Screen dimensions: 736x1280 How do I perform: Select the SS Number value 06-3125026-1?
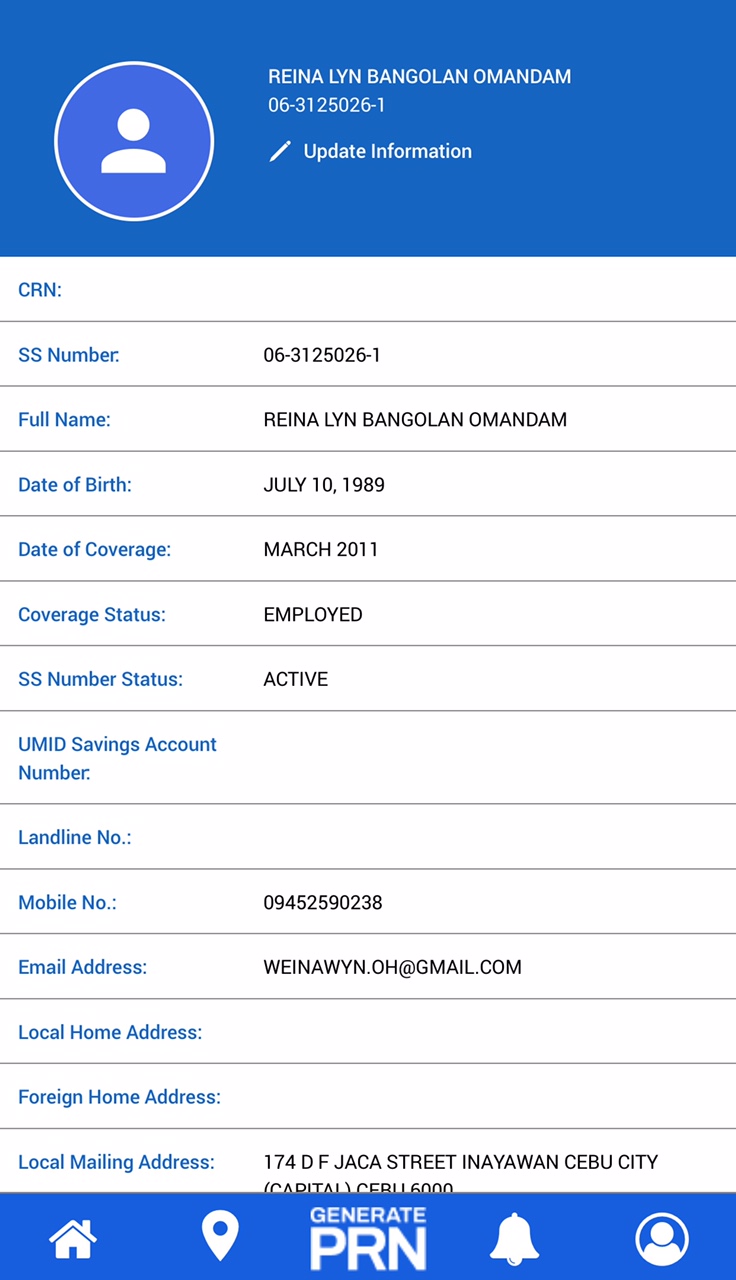click(322, 355)
